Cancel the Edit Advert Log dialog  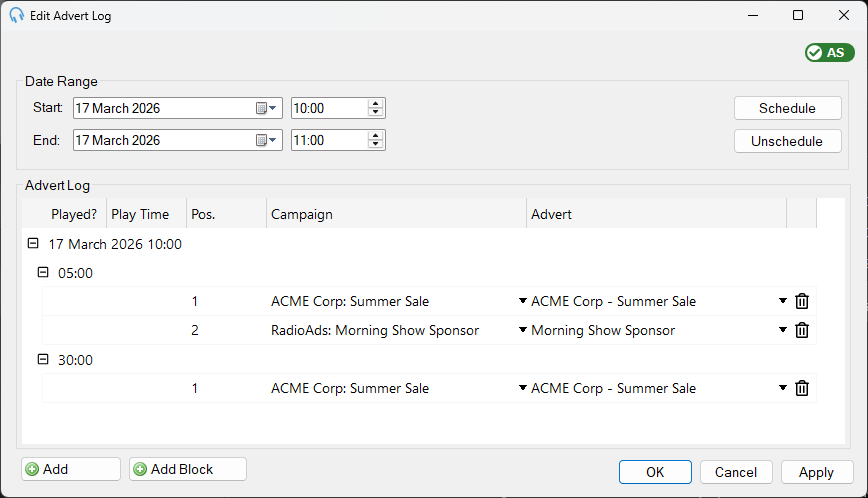click(736, 472)
